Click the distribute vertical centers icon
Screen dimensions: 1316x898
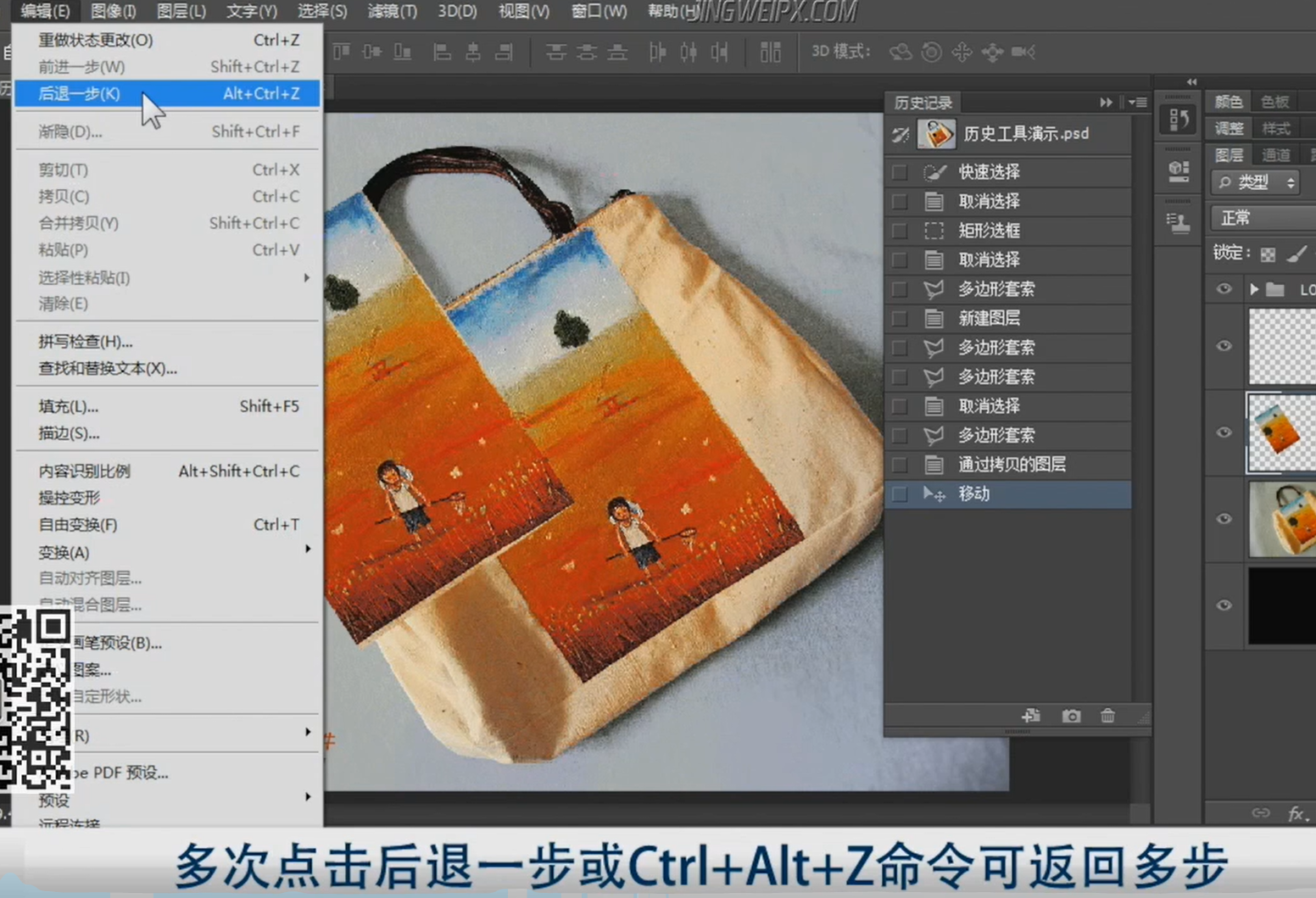(x=587, y=52)
